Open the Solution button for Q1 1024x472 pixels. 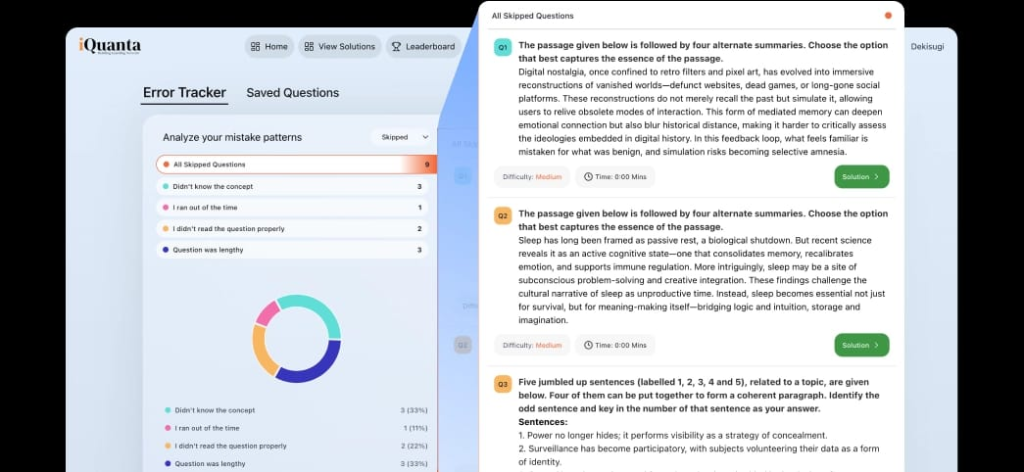(x=861, y=177)
